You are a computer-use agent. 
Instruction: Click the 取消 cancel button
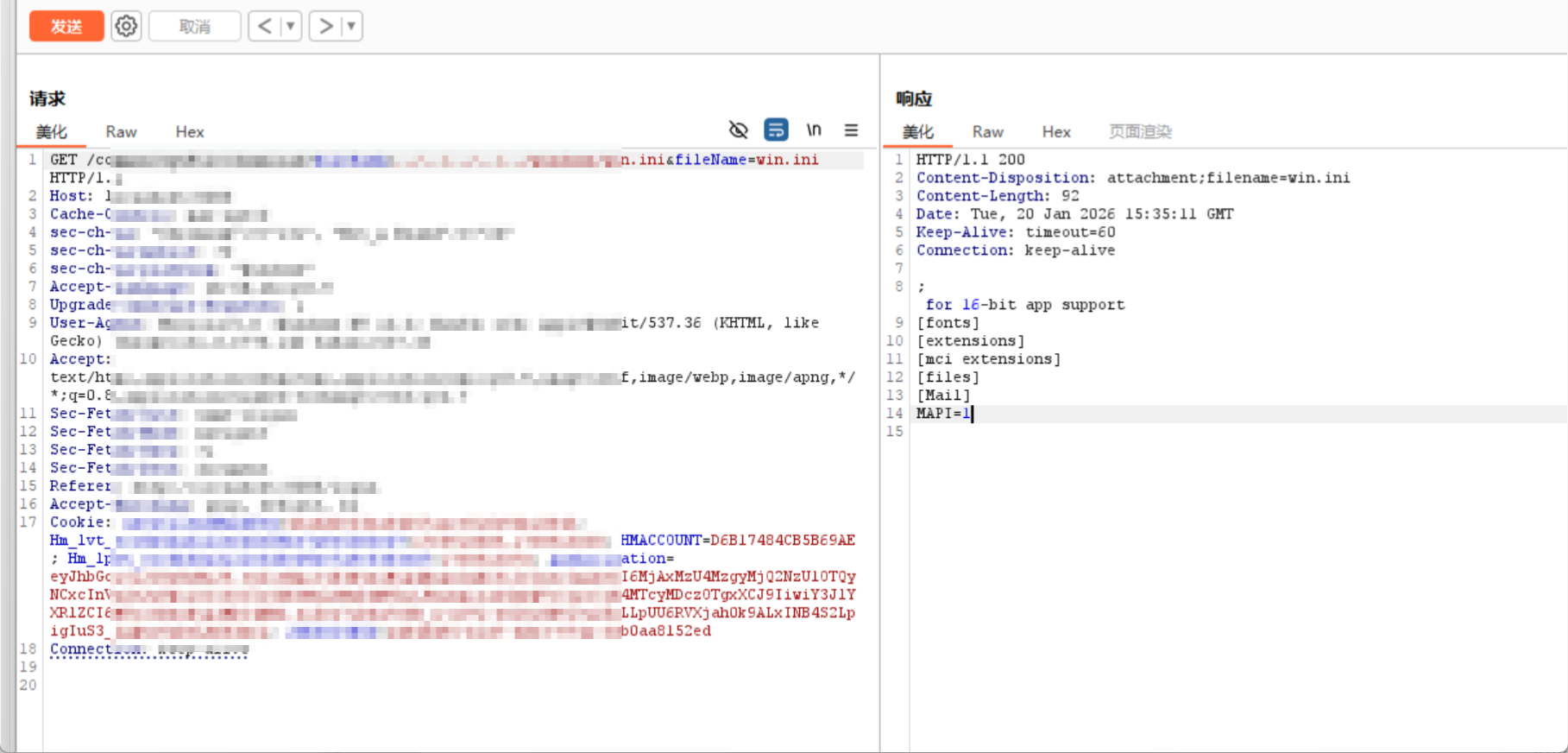point(194,26)
